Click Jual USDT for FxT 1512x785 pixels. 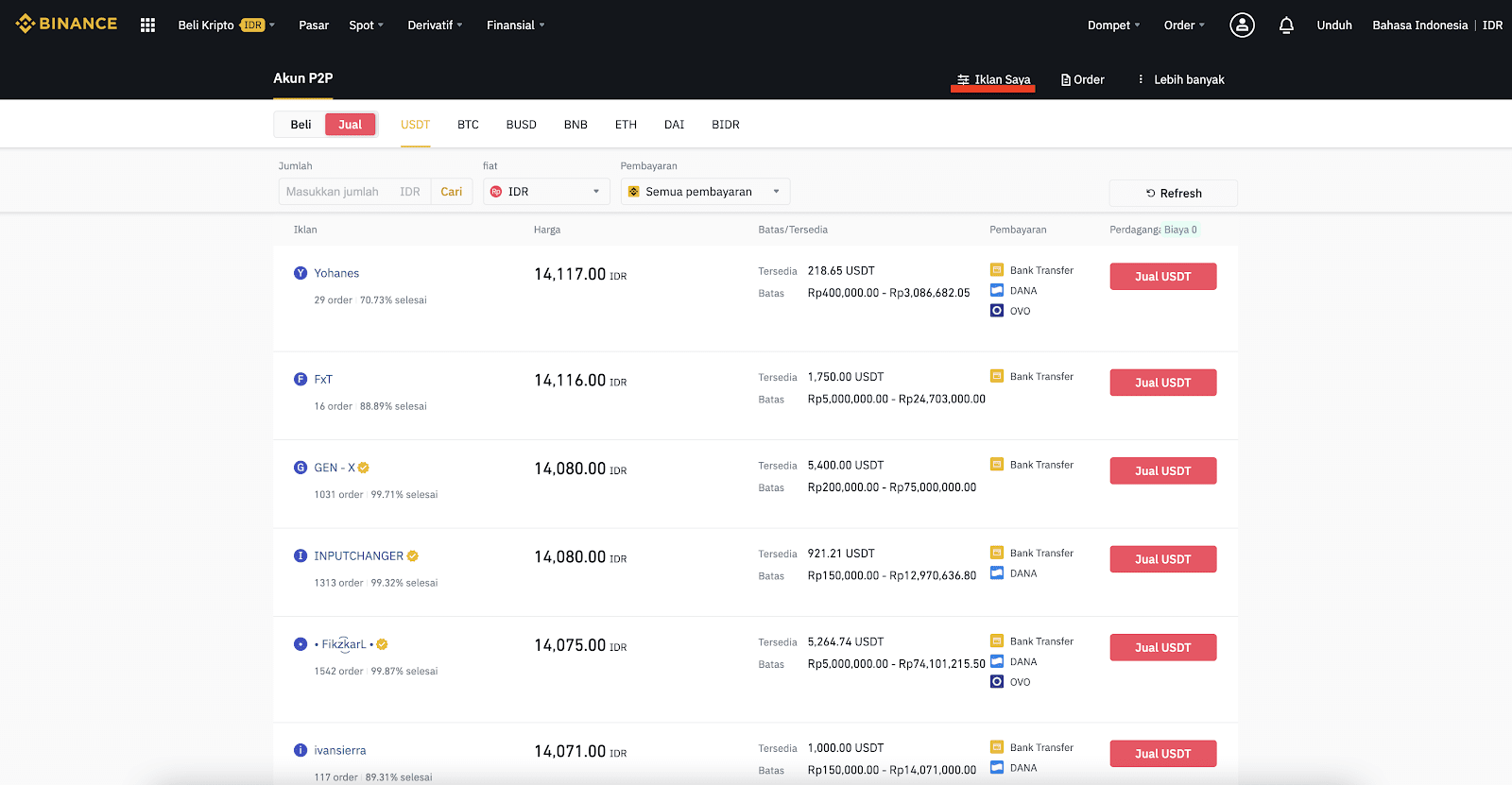coord(1162,383)
